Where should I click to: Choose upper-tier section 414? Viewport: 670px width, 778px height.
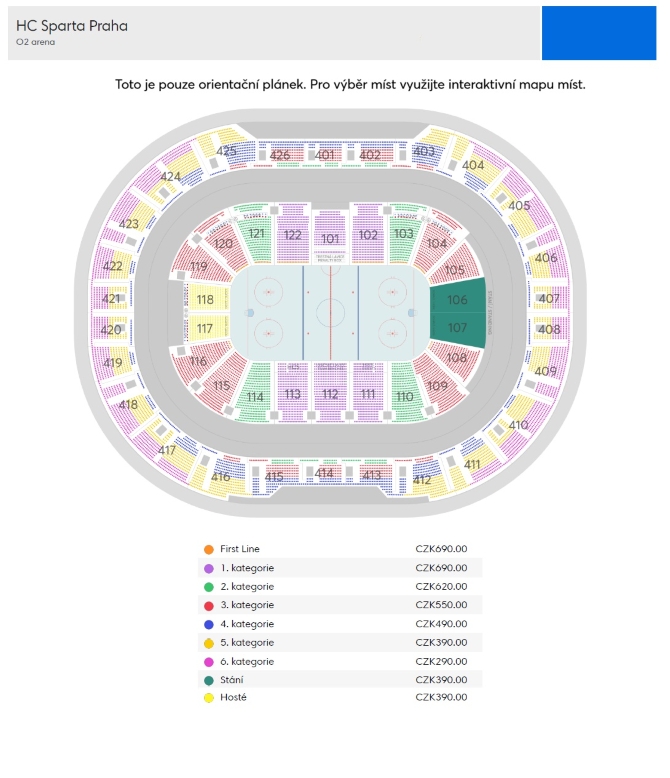pyautogui.click(x=325, y=473)
